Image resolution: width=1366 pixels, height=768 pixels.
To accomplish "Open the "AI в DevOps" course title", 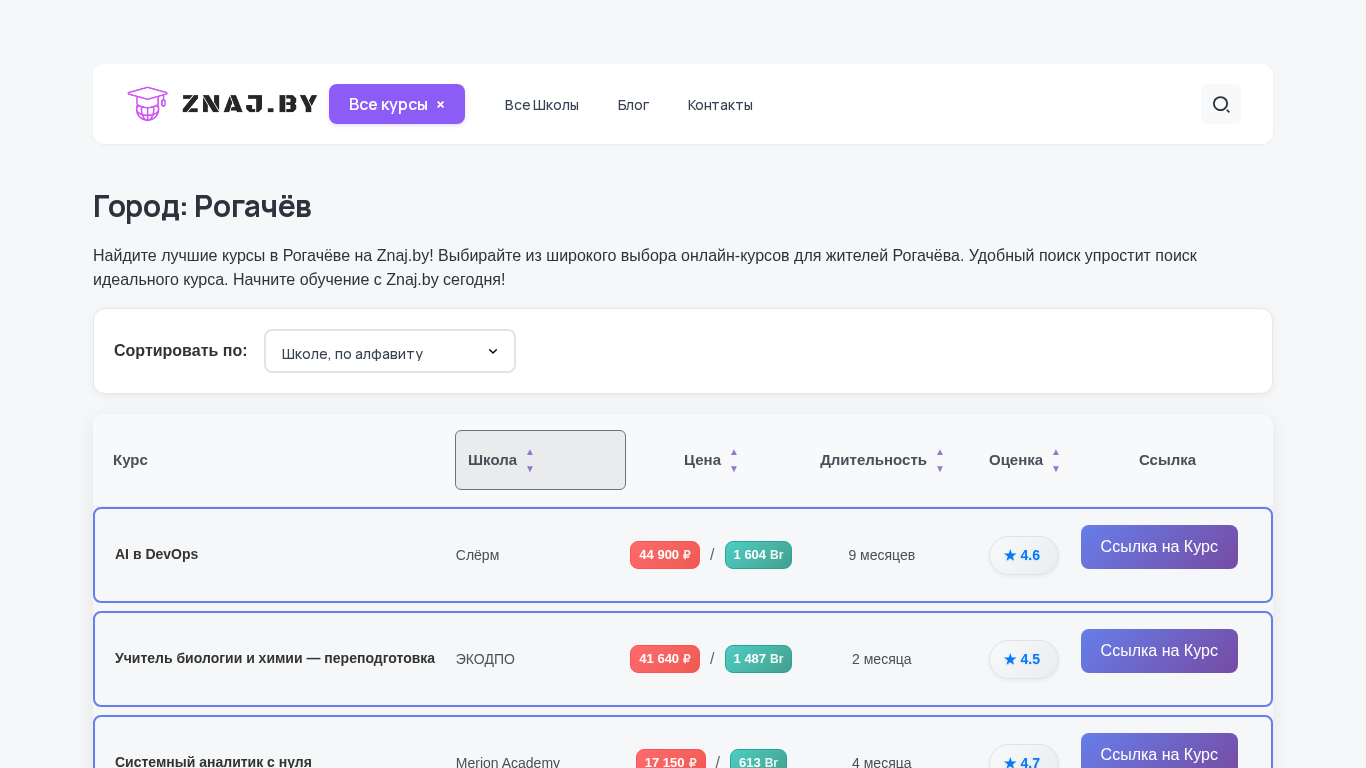I will pos(156,554).
